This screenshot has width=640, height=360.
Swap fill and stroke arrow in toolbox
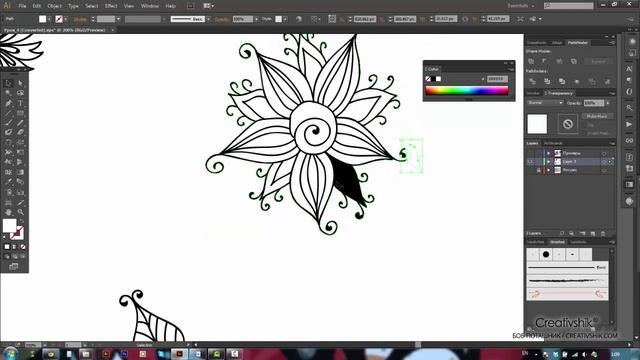[22, 222]
